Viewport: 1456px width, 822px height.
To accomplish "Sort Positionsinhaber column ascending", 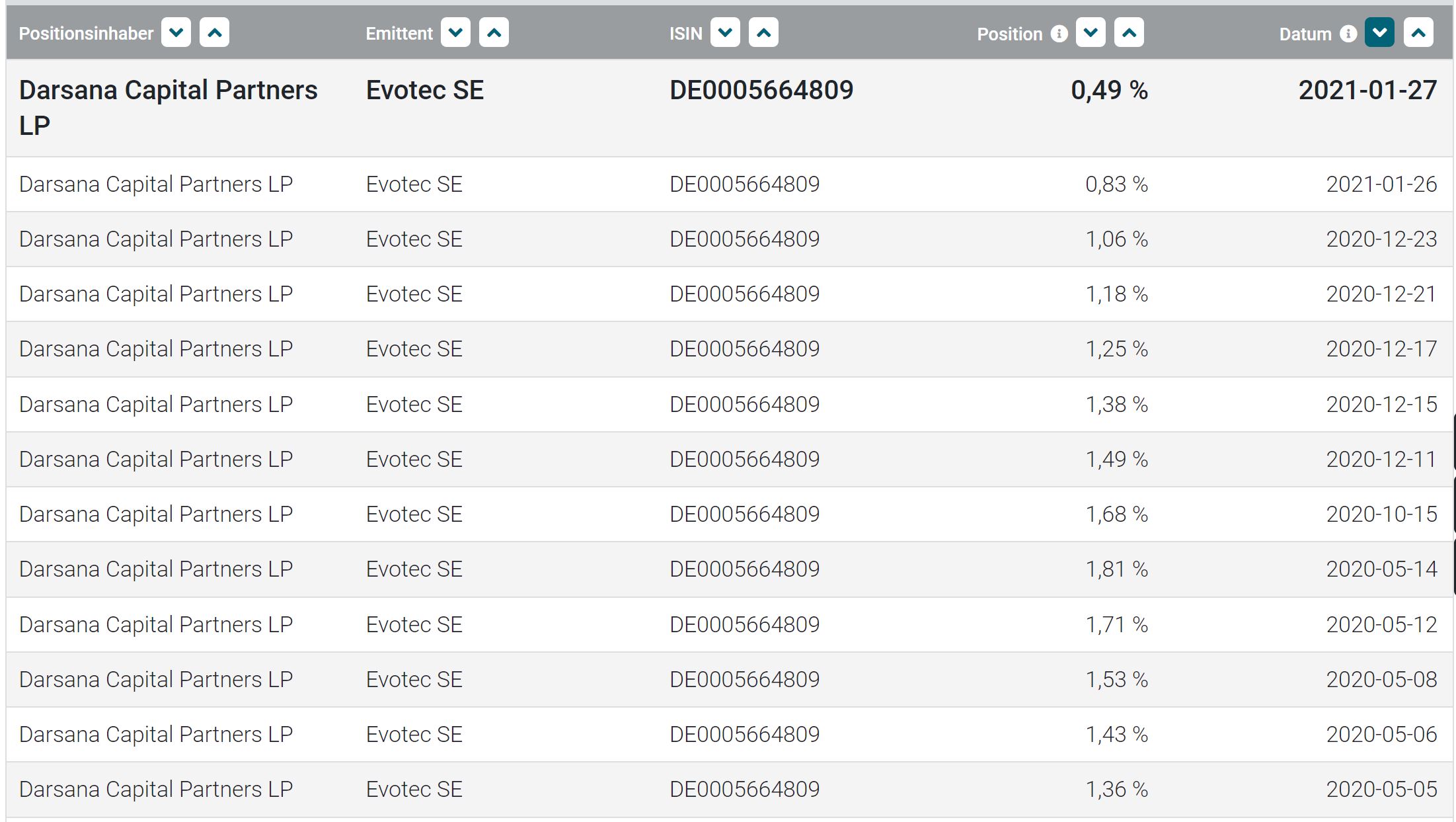I will click(x=213, y=32).
